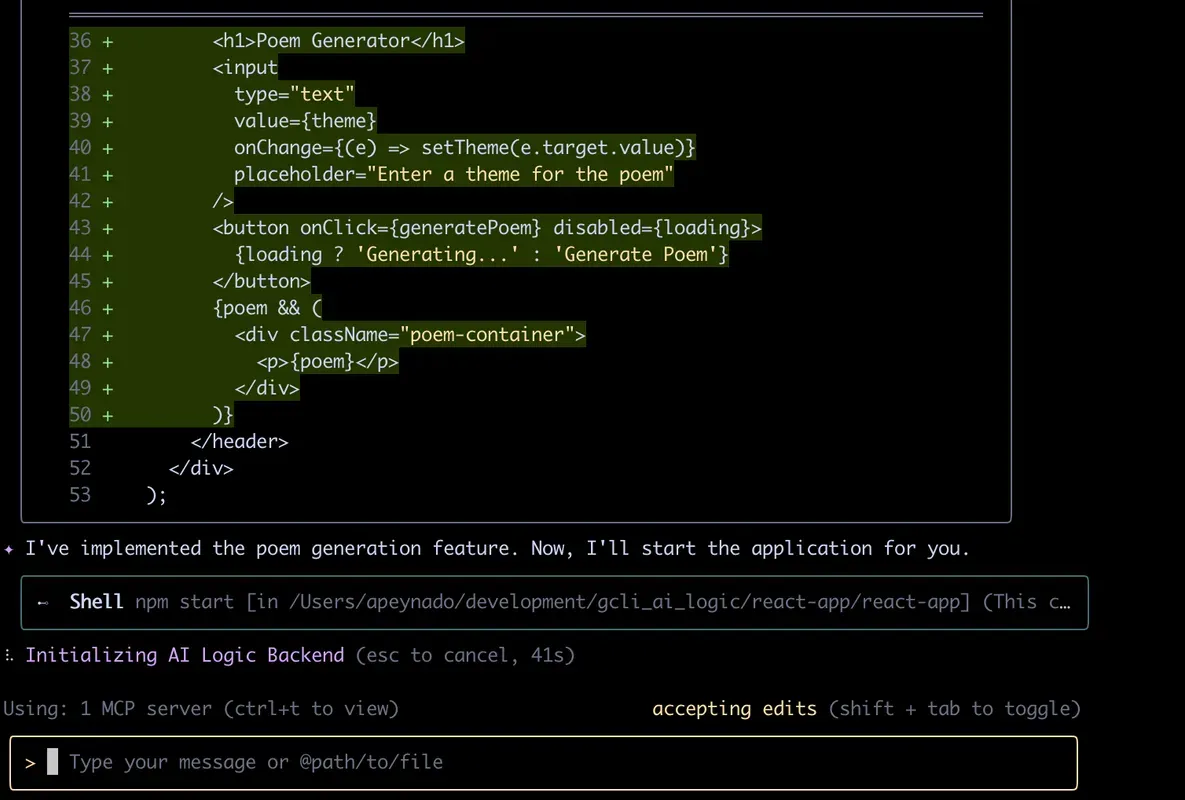Click the prompt arrow in message box
The image size is (1185, 800).
pyautogui.click(x=30, y=763)
